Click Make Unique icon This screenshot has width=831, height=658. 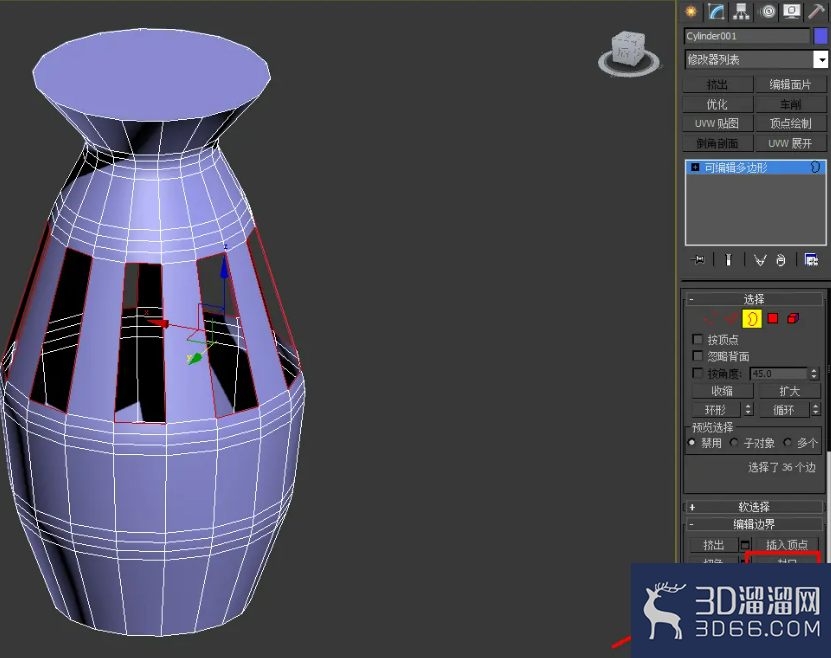click(x=760, y=260)
